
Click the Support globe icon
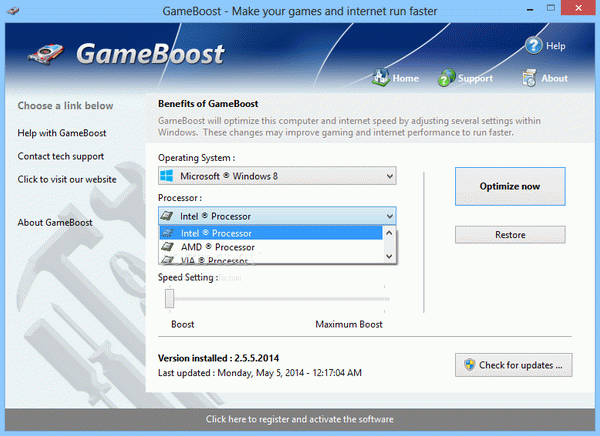pyautogui.click(x=446, y=78)
